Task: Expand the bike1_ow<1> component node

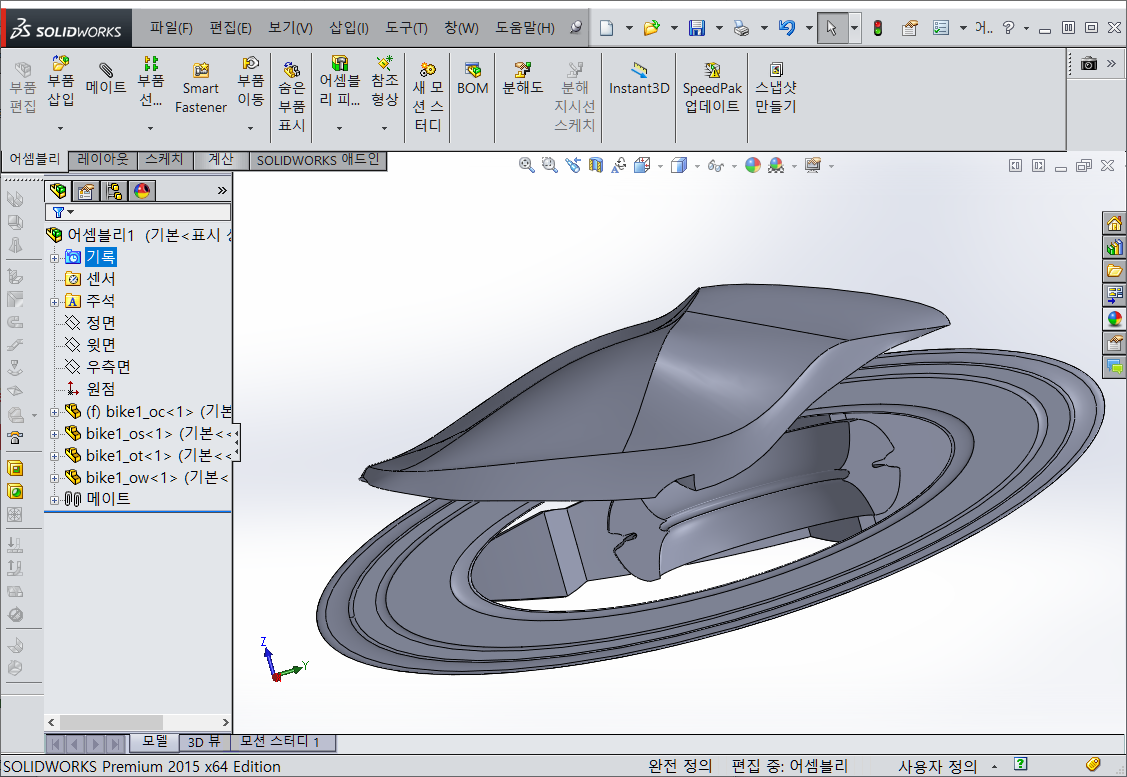Action: (x=54, y=479)
